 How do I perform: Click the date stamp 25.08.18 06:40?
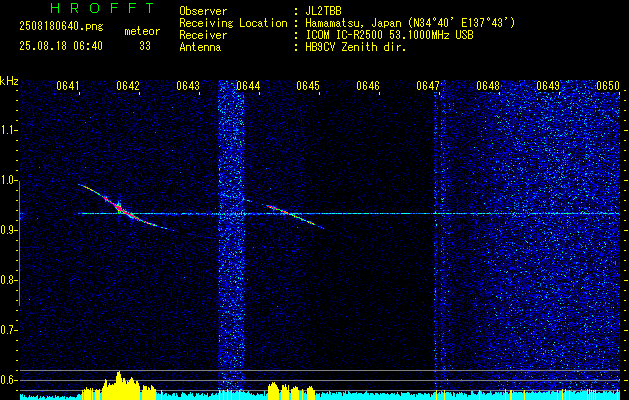(61, 46)
